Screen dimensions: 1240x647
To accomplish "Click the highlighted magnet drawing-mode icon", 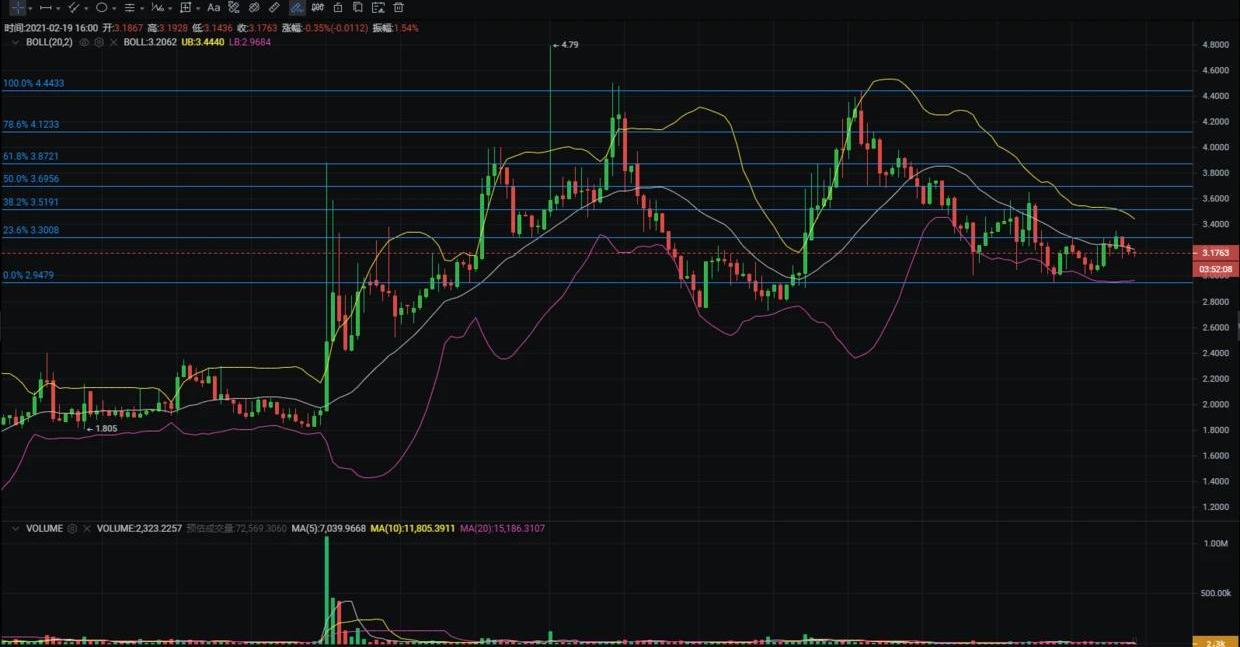I will click(297, 7).
